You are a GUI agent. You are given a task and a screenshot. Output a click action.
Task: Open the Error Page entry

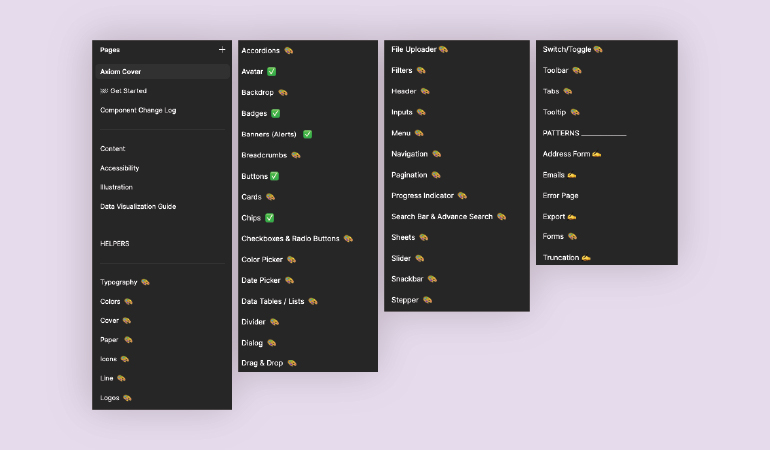[x=560, y=196]
